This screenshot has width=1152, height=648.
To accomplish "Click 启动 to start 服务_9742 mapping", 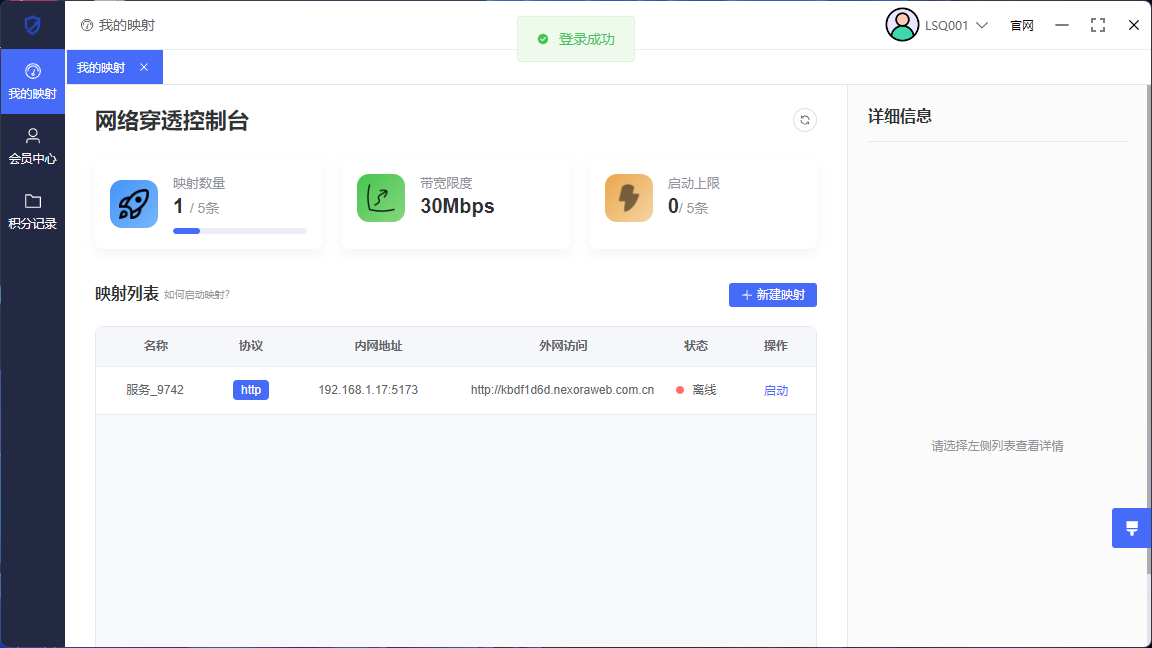I will [x=775, y=391].
